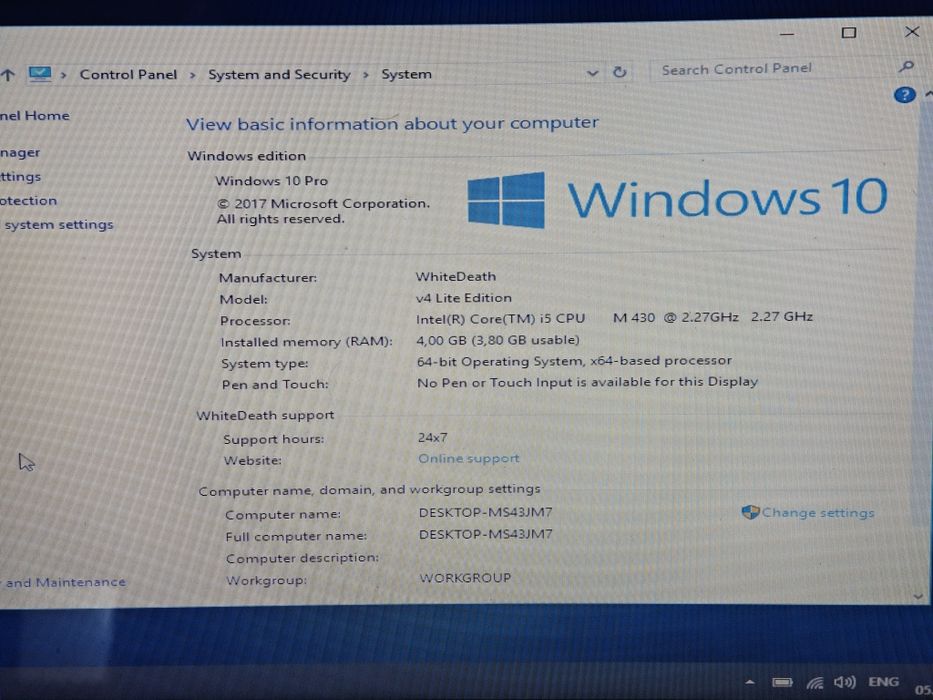The width and height of the screenshot is (933, 700).
Task: Click the 'Processor:' label
Action: click(x=255, y=321)
